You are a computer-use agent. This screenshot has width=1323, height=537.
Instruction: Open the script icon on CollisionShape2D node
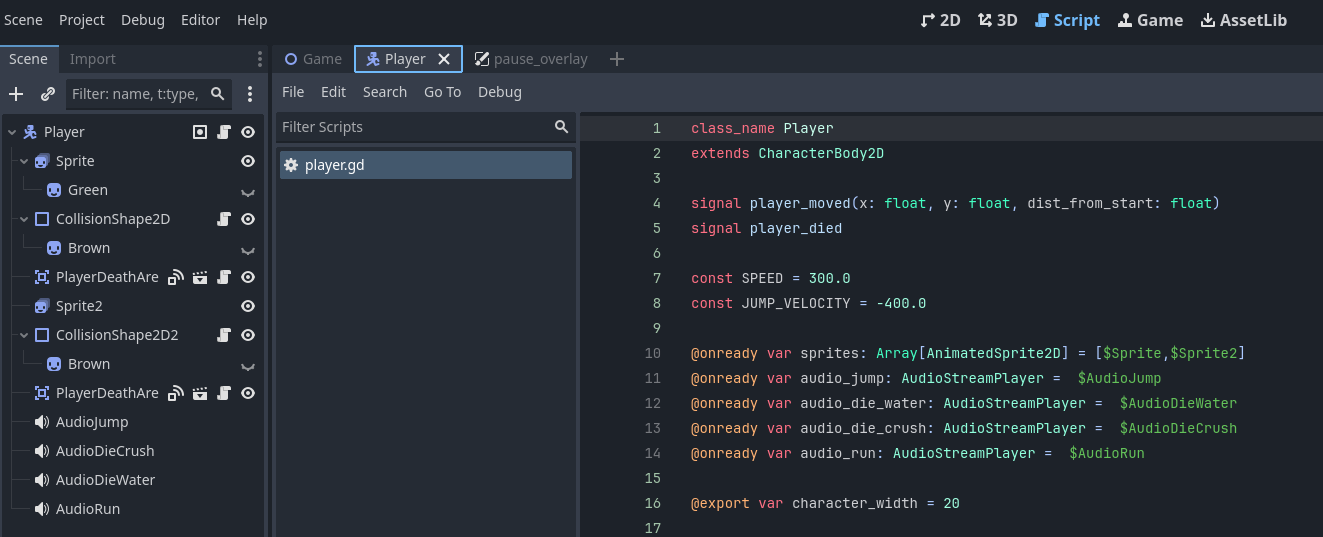point(225,219)
